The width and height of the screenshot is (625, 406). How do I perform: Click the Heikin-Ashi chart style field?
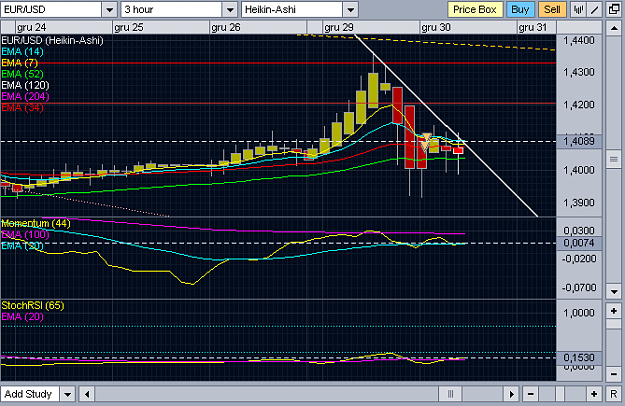[292, 10]
